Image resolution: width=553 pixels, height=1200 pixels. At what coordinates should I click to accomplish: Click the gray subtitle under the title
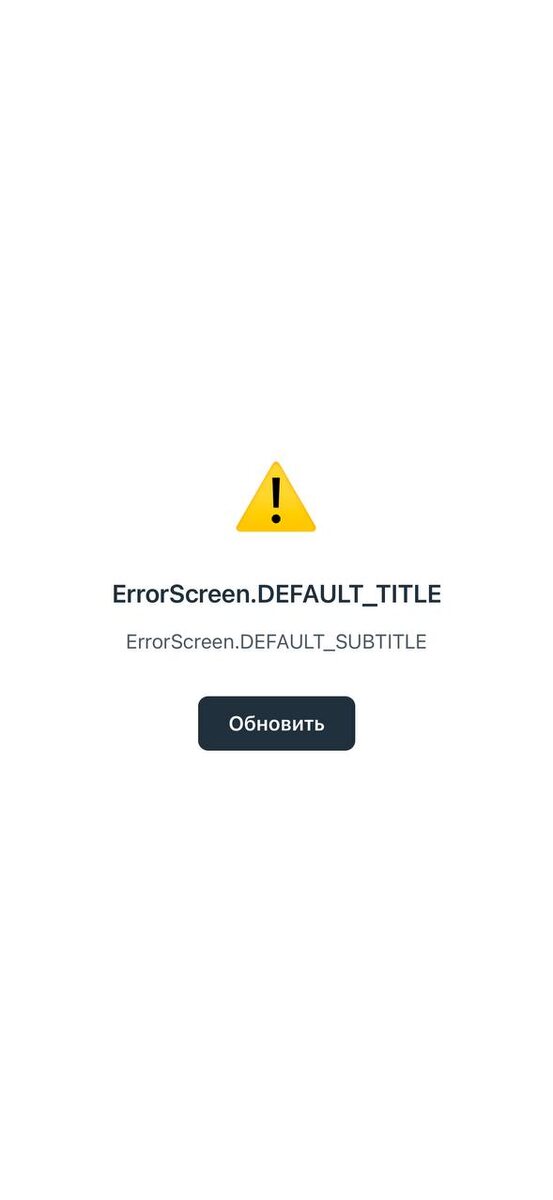[276, 642]
